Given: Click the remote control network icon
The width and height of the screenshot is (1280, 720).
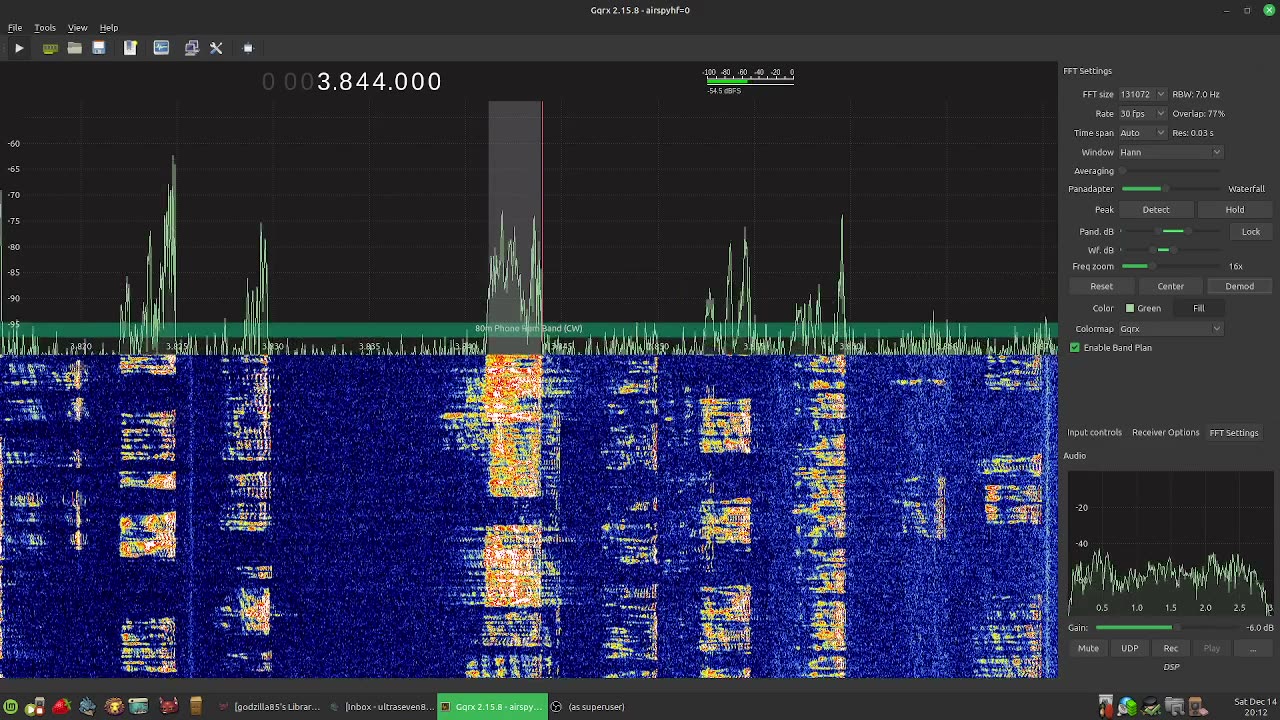Looking at the screenshot, I should (x=192, y=48).
